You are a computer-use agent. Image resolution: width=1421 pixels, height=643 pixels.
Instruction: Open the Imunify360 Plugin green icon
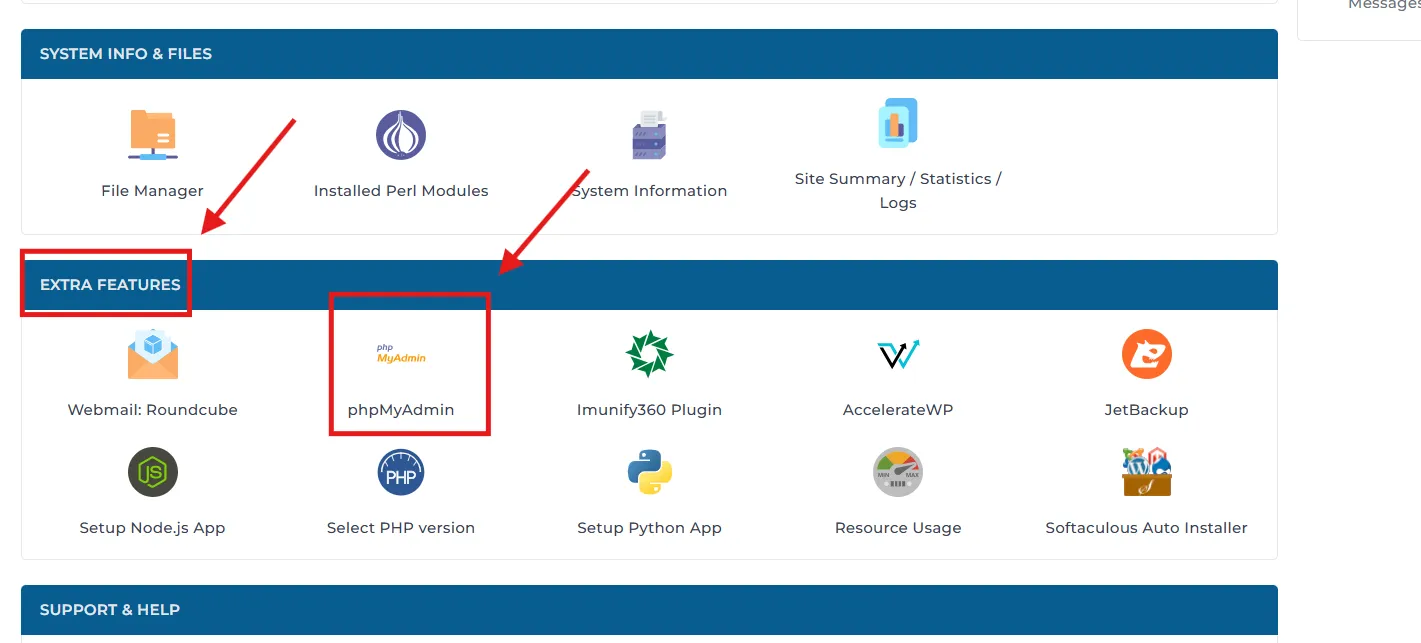[x=649, y=354]
